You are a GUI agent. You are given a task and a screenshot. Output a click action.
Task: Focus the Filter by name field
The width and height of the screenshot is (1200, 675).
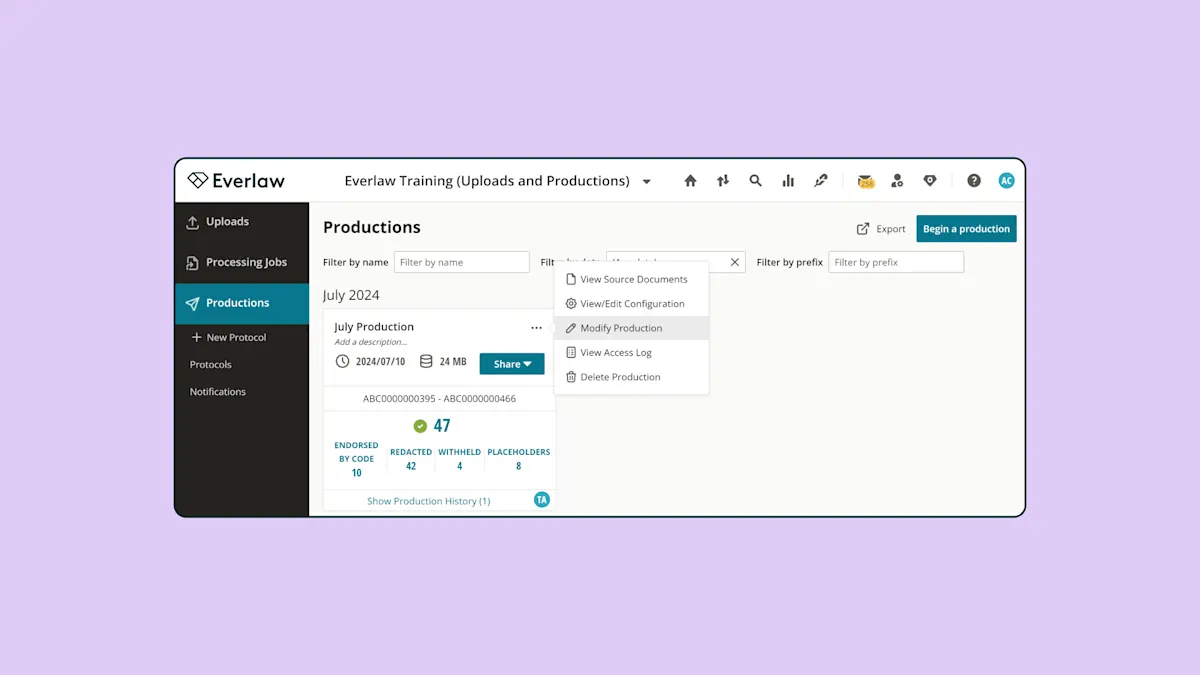462,262
